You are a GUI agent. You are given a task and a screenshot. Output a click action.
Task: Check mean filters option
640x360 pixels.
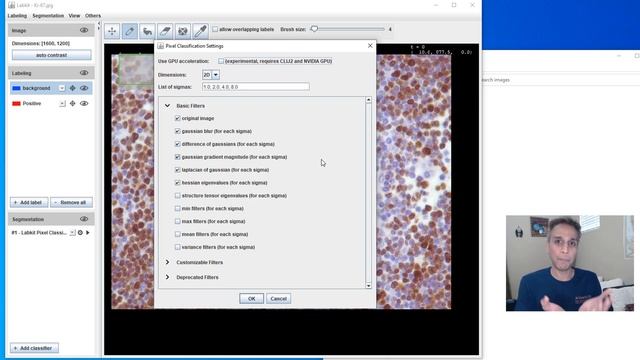point(178,234)
